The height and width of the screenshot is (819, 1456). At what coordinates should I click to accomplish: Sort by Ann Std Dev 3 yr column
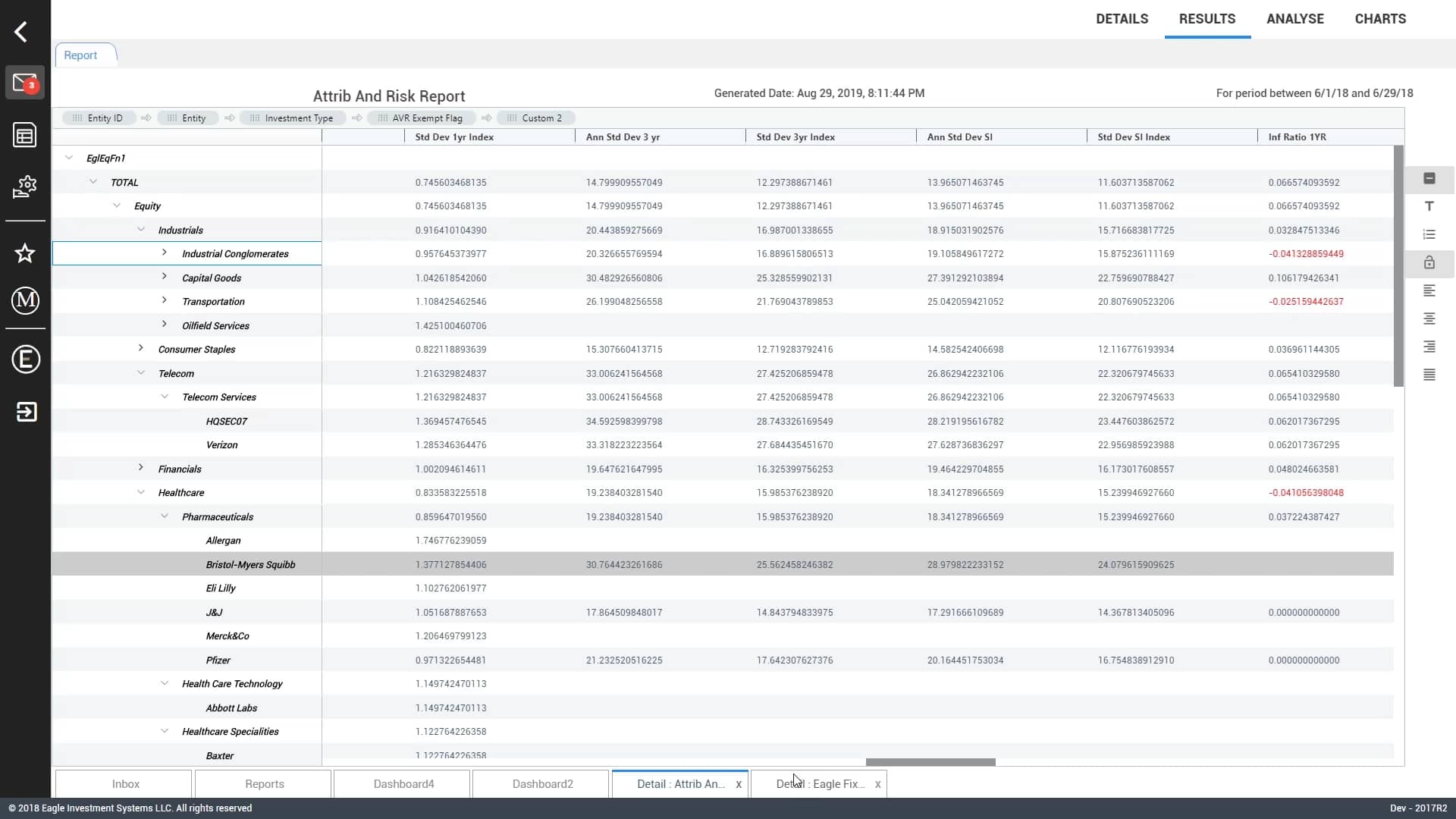[x=661, y=137]
